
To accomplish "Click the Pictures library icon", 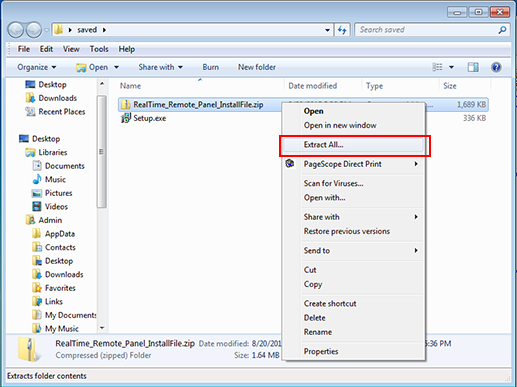I will coord(37,193).
